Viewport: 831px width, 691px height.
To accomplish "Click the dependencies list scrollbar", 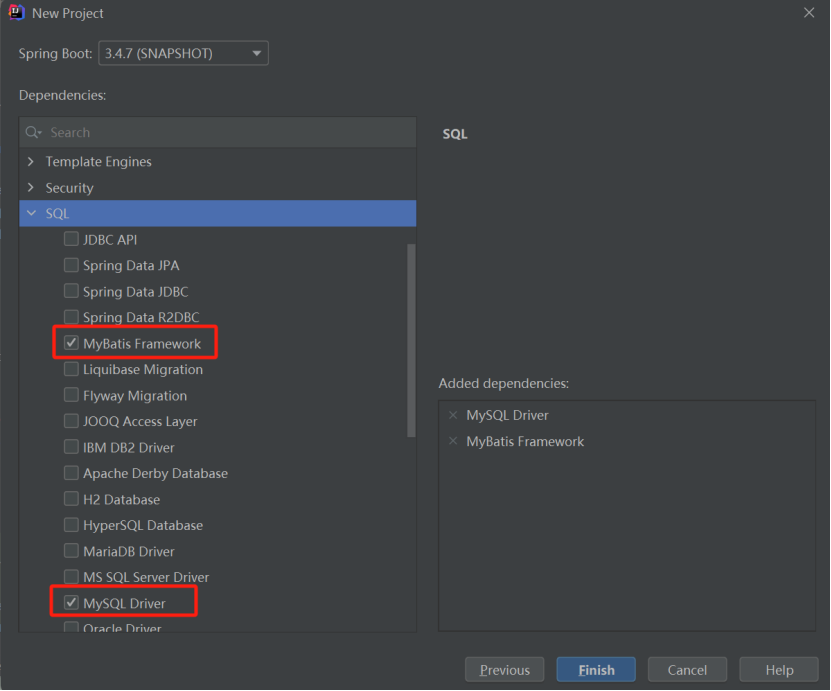I will [411, 340].
